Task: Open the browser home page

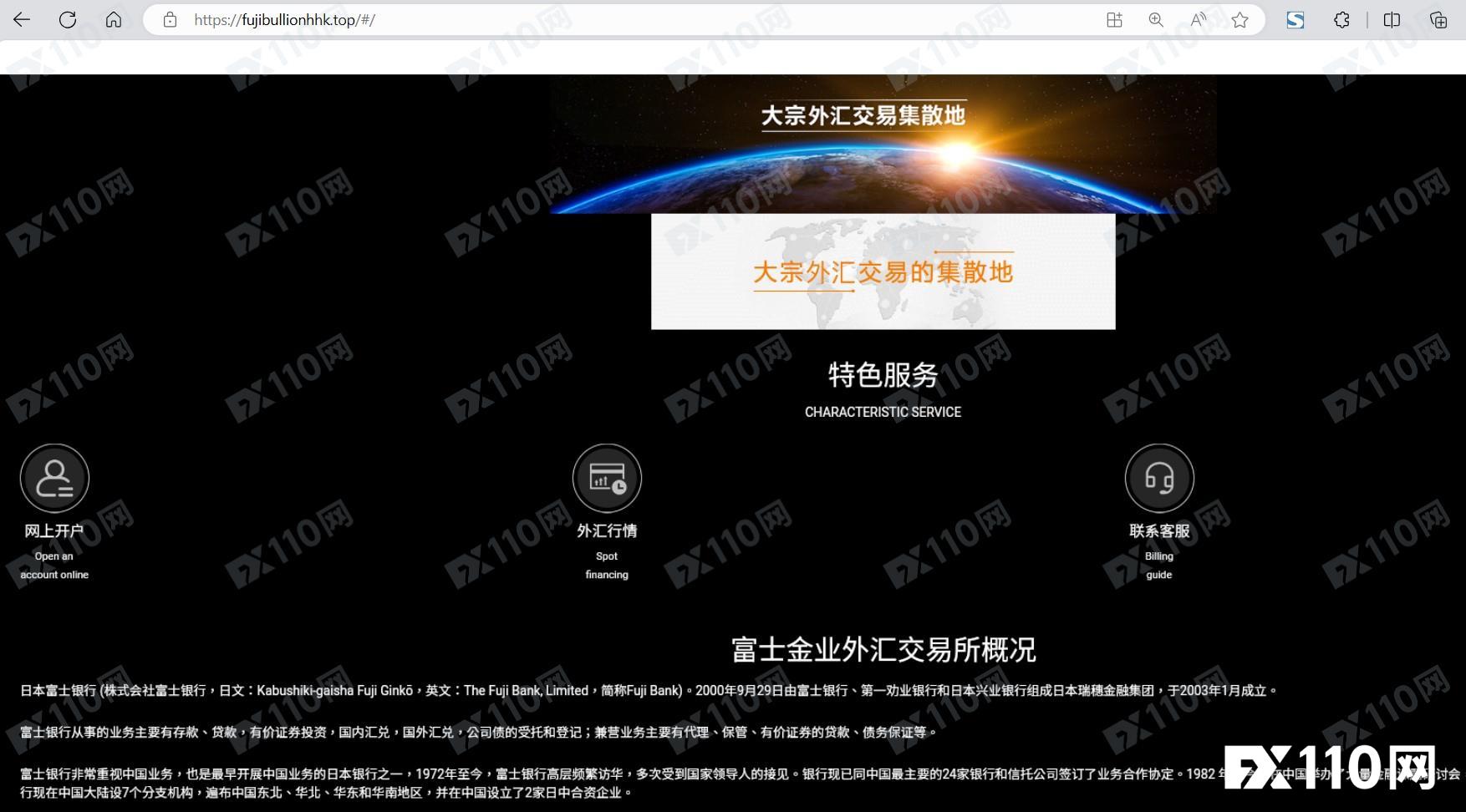Action: [x=114, y=20]
